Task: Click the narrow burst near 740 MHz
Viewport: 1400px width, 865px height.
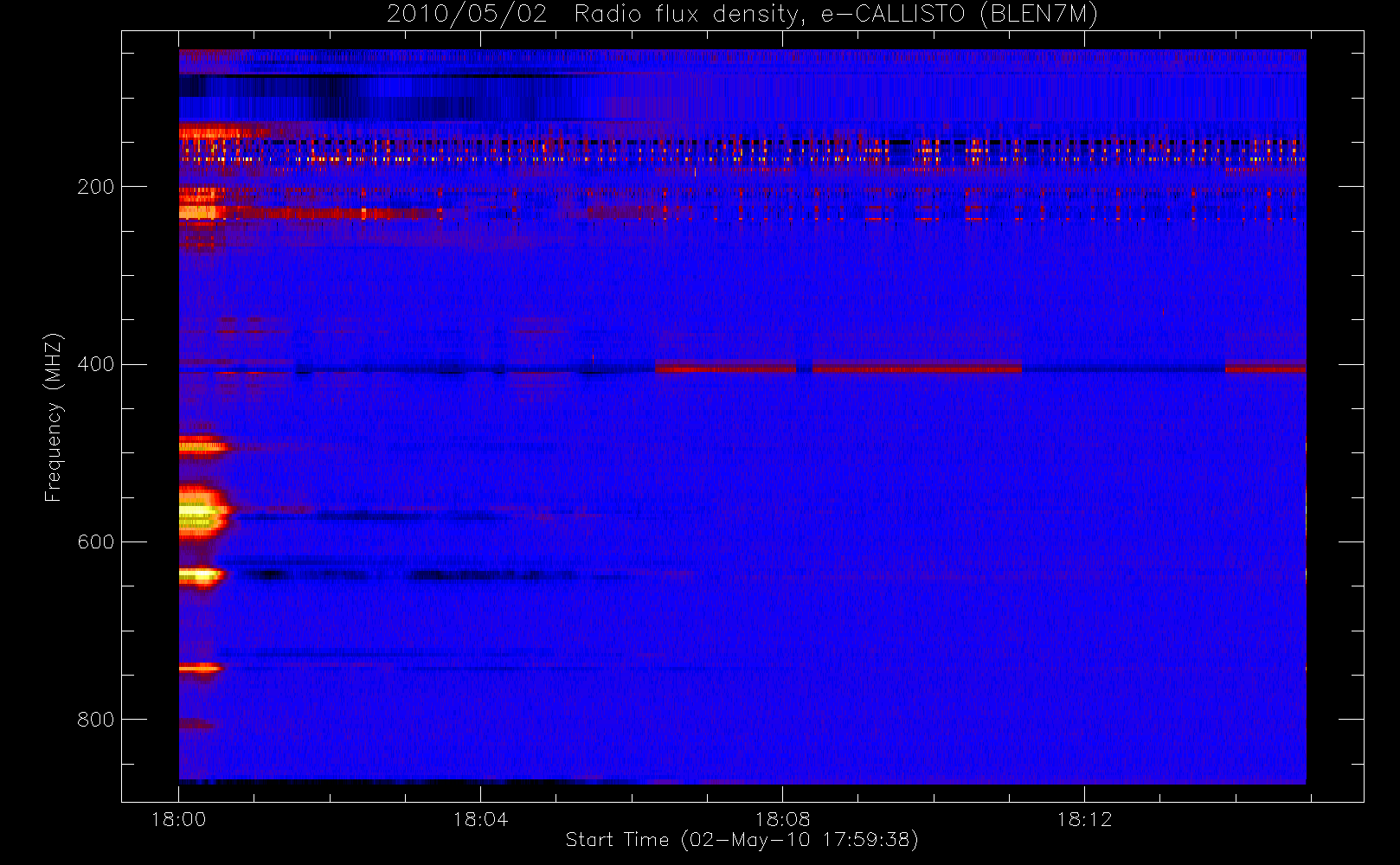Action: pos(201,668)
